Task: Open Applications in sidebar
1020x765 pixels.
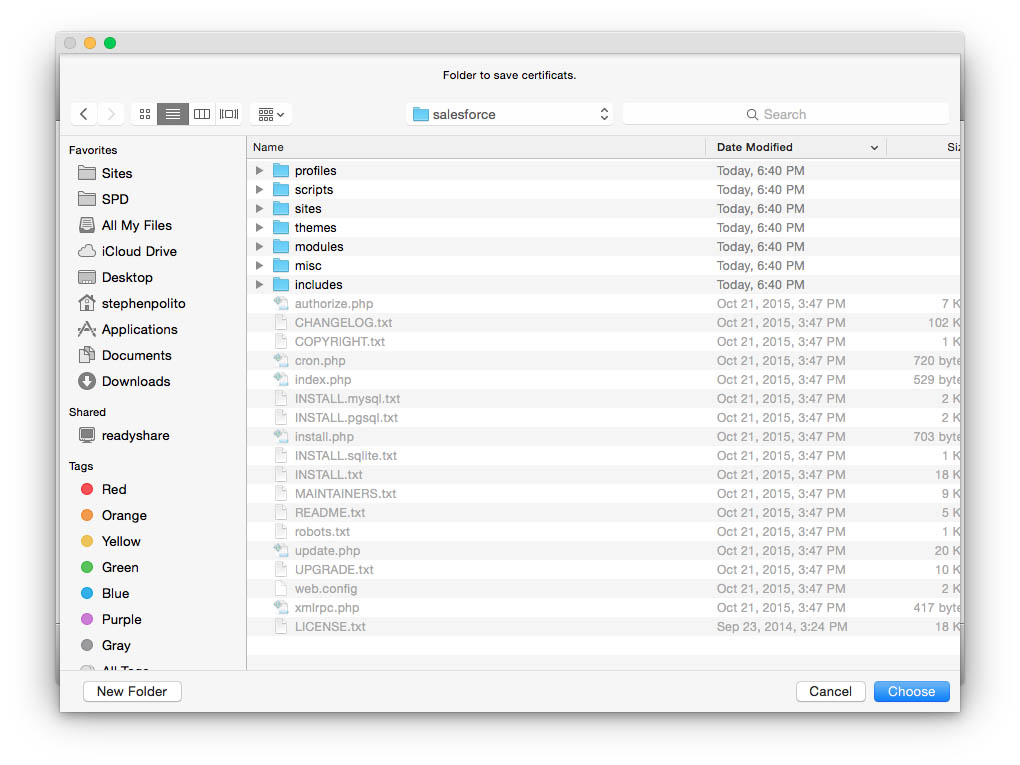Action: click(139, 329)
